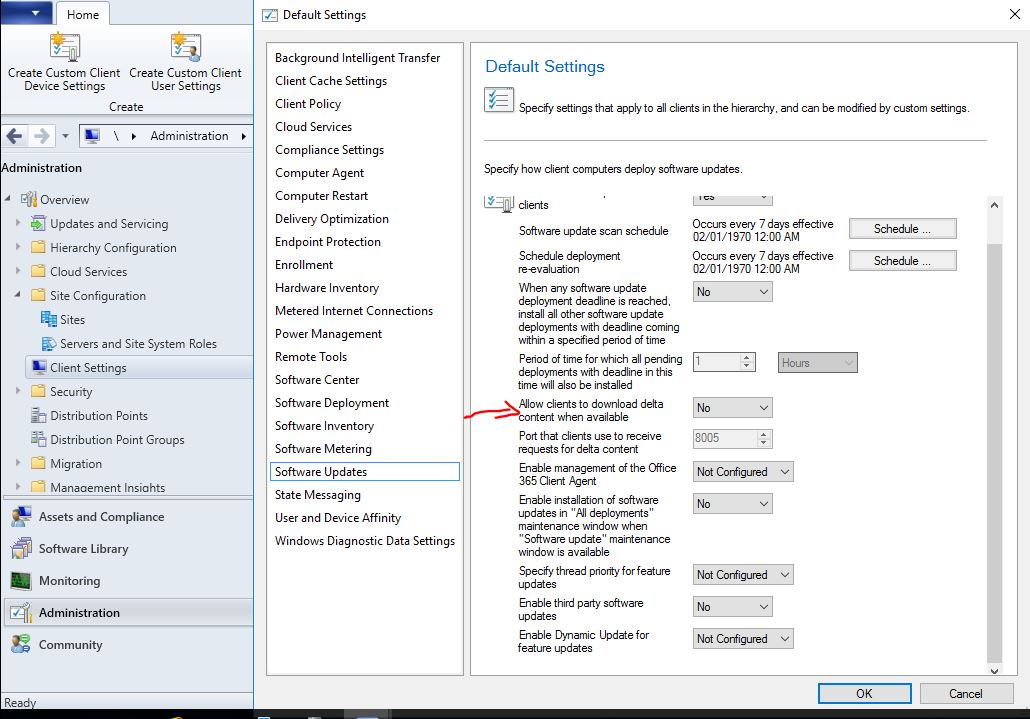
Task: Confirm settings with the OK button
Action: coord(862,693)
